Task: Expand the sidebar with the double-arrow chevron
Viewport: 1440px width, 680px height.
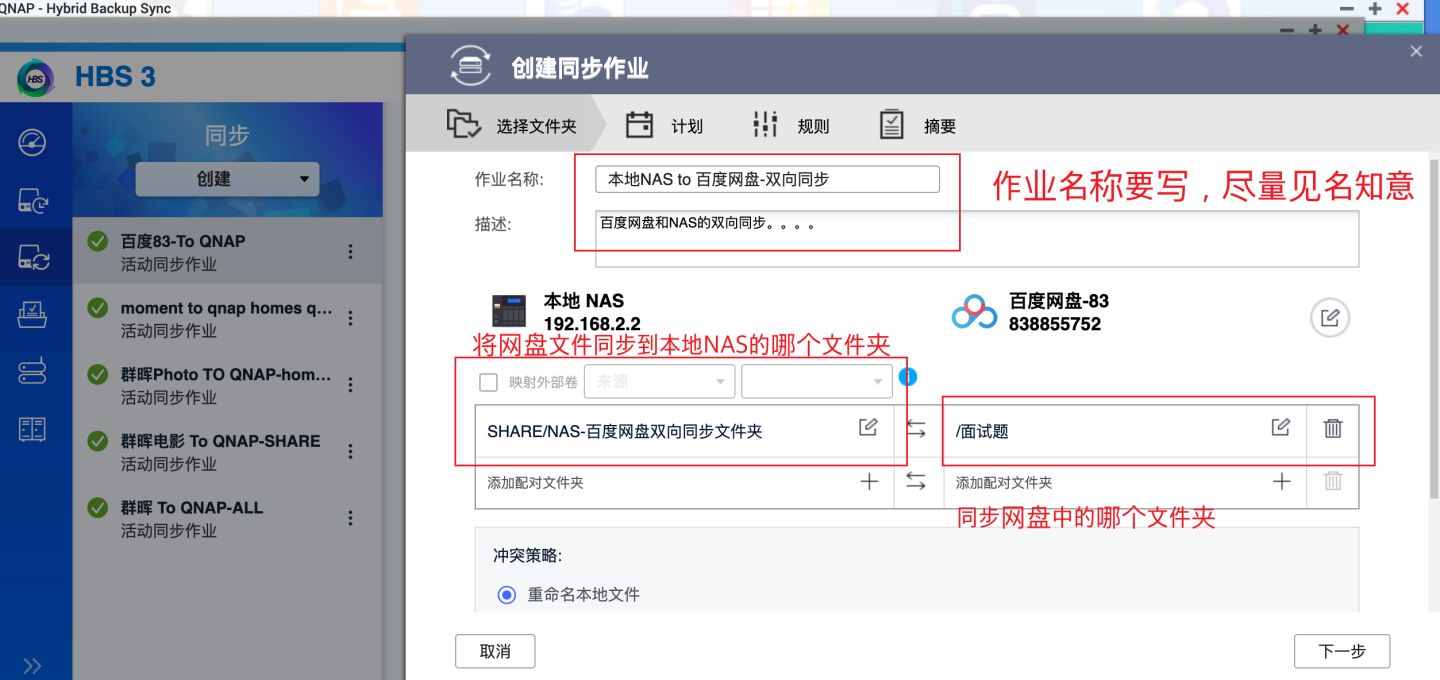Action: click(x=34, y=663)
